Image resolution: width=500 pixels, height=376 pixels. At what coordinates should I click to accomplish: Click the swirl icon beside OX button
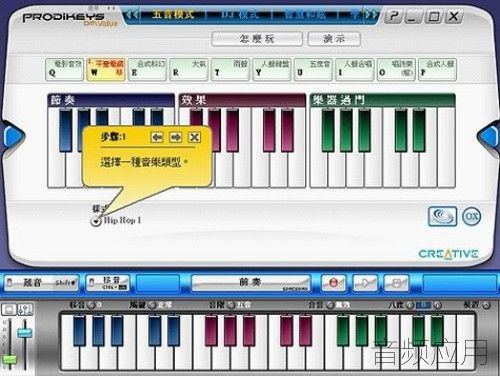(442, 216)
